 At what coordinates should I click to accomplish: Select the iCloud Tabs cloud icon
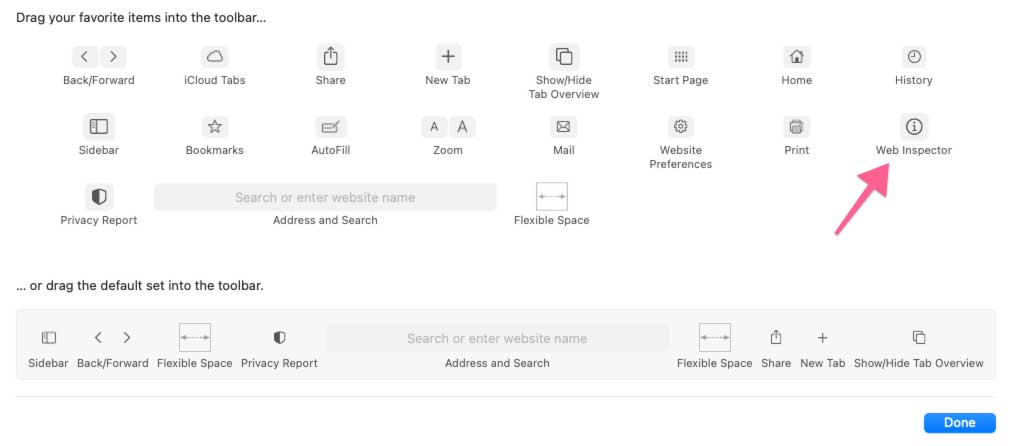pyautogui.click(x=214, y=57)
